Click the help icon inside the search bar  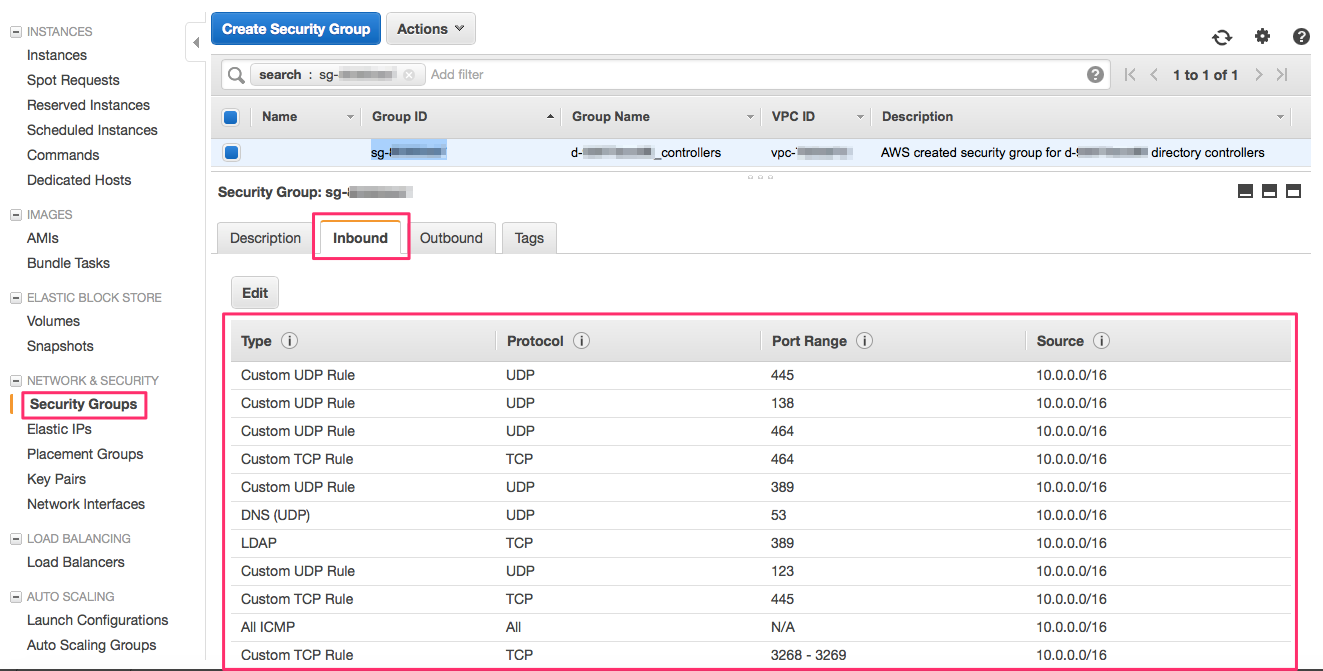1095,74
